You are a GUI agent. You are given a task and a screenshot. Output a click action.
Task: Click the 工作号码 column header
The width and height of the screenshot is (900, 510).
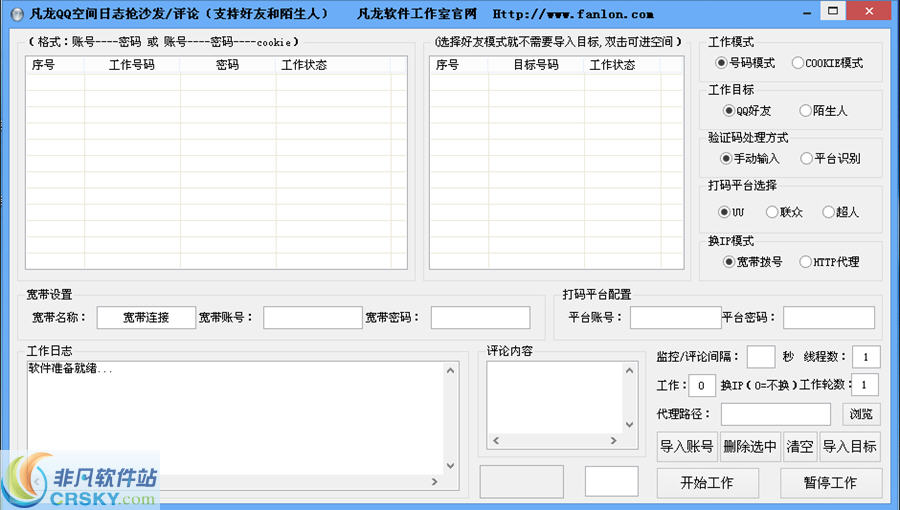(x=132, y=65)
